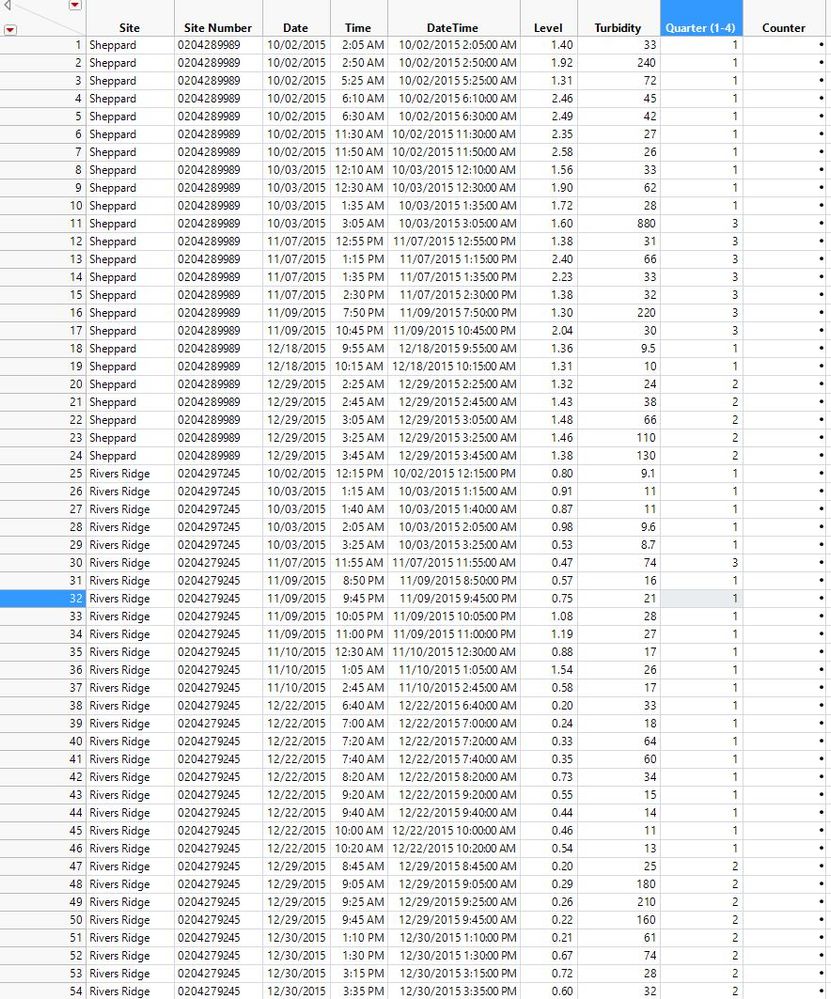The height and width of the screenshot is (999, 831).
Task: Click Time cell 11:00 PM in row 34
Action: [359, 634]
